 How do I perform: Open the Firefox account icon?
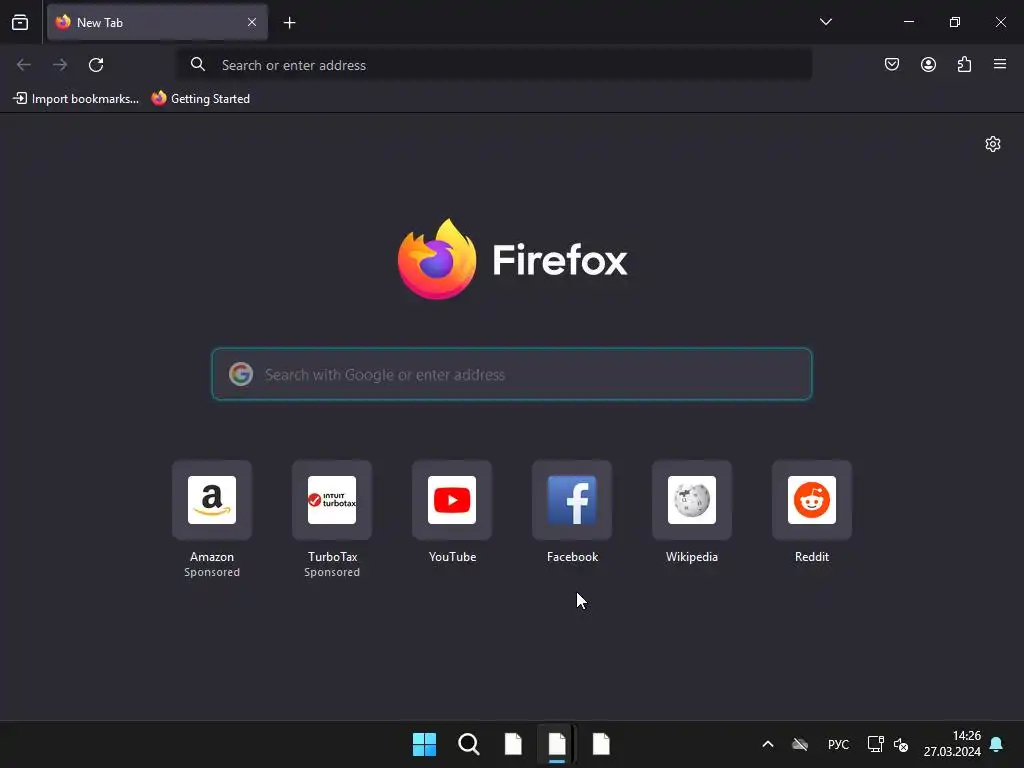point(928,64)
